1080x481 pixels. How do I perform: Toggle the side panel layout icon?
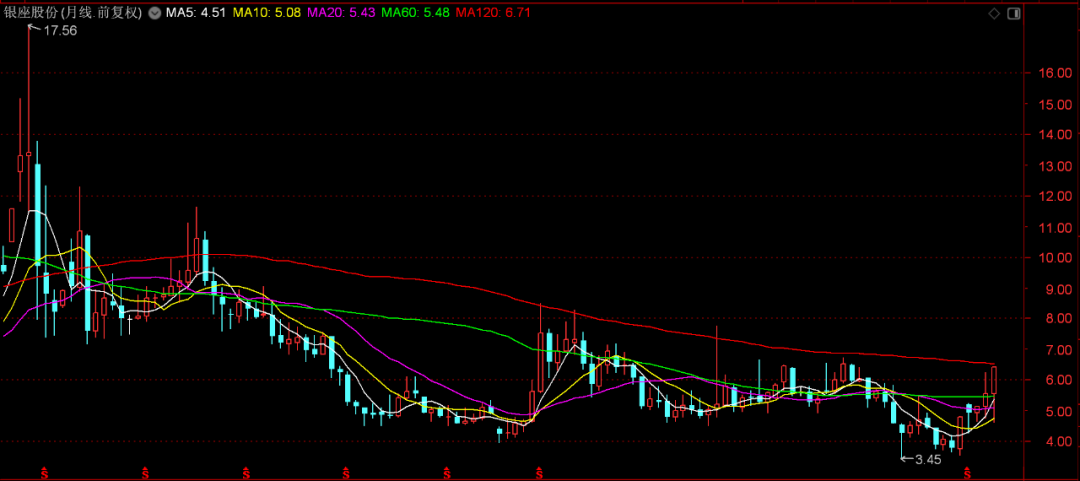tap(1013, 13)
